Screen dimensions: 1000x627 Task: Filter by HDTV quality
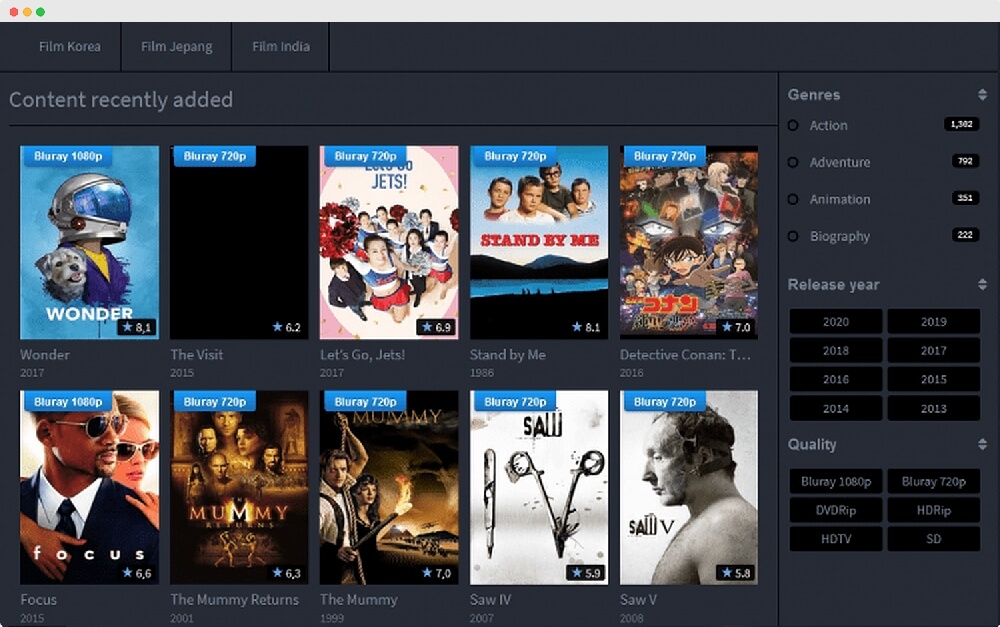tap(835, 539)
